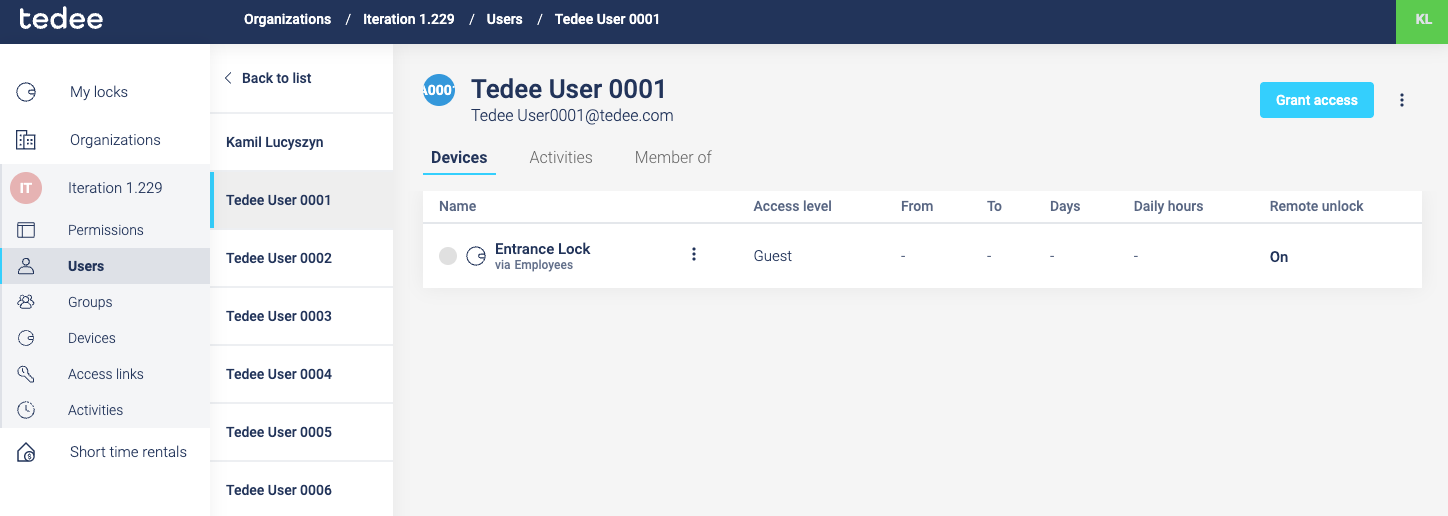This screenshot has height=516, width=1448.
Task: Open the Groups sidebar item
Action: pos(90,302)
